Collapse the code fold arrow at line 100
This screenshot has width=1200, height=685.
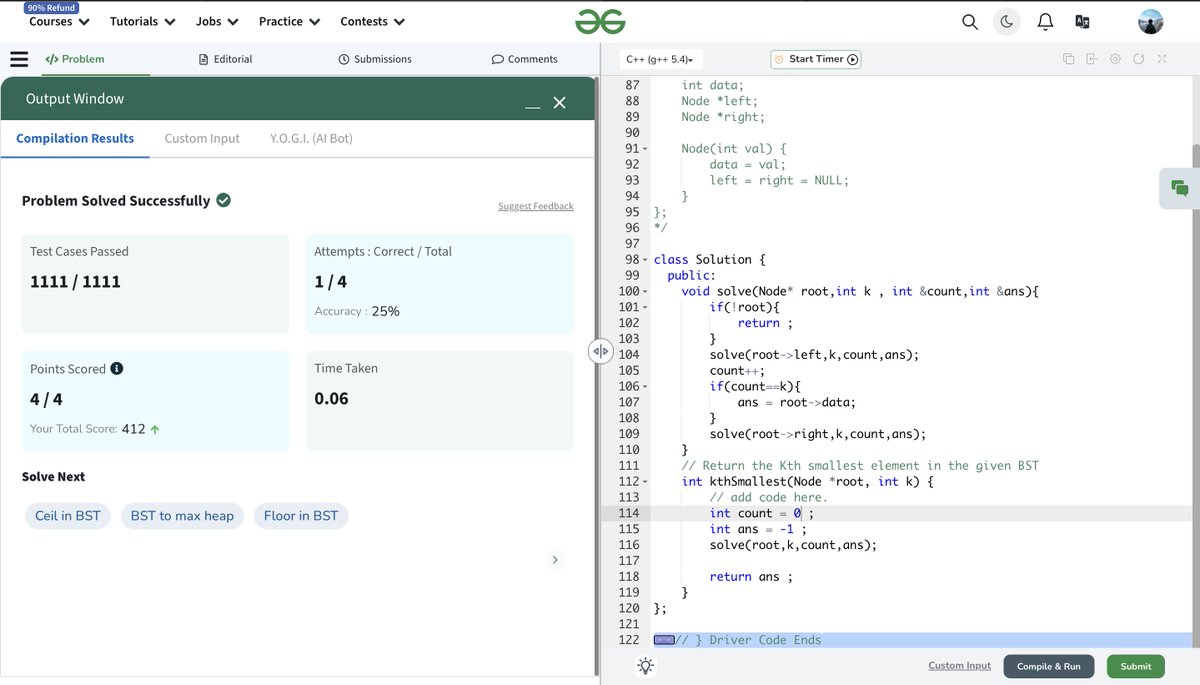645,292
